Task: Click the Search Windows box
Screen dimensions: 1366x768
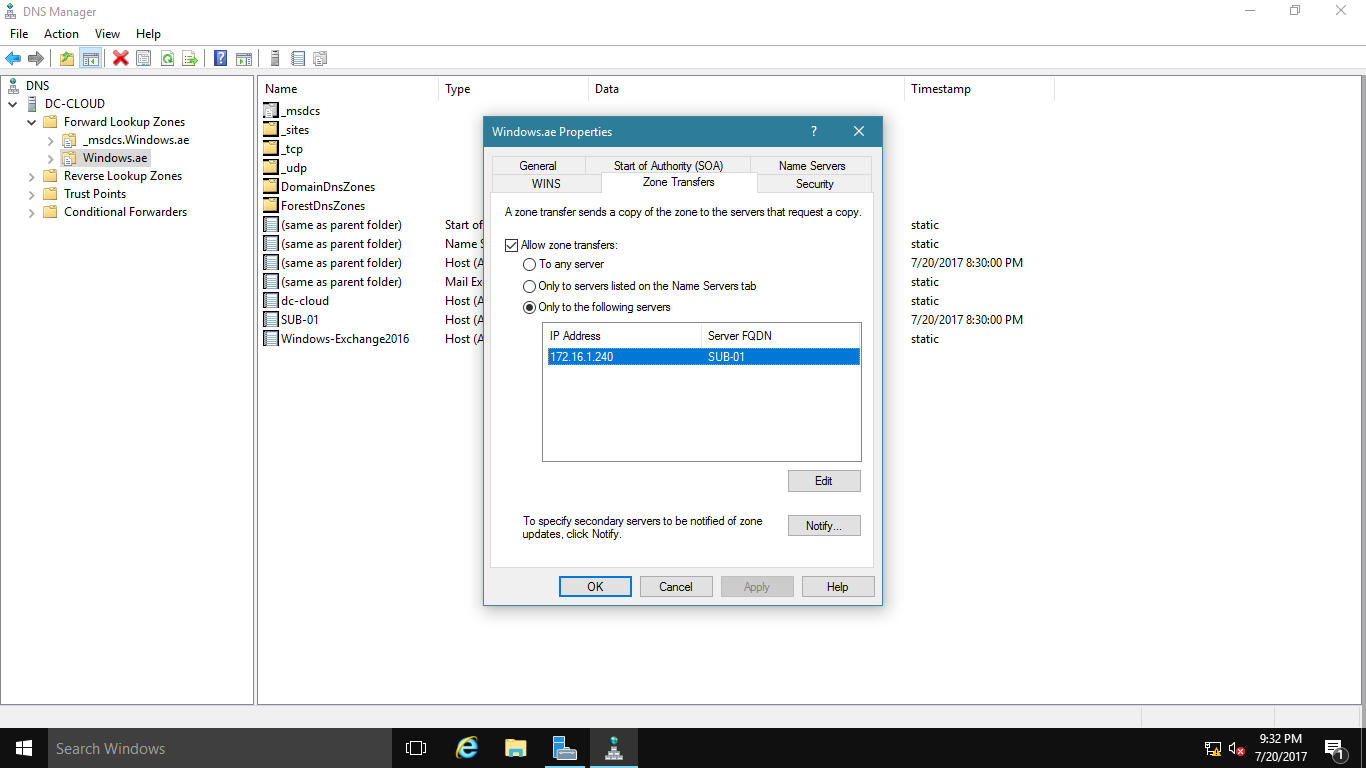Action: point(219,748)
